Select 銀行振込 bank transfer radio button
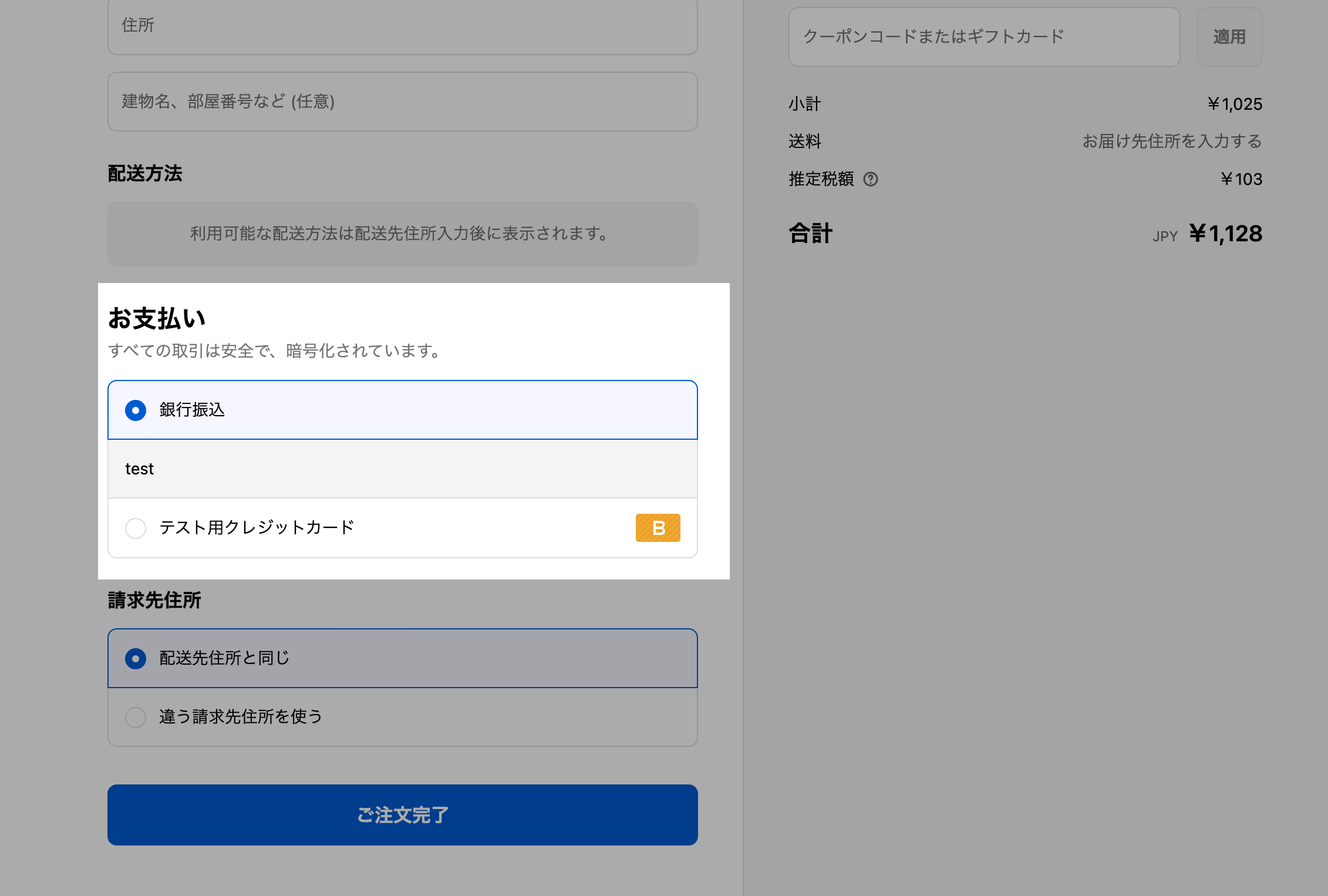 (x=136, y=410)
